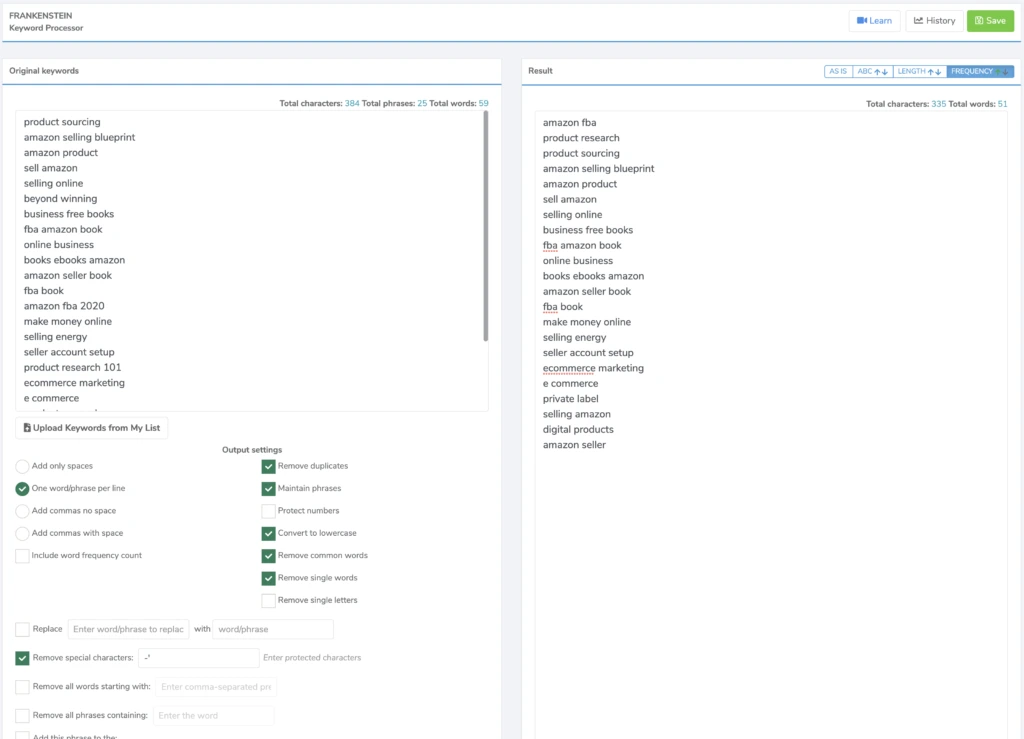The image size is (1024, 739).
Task: Enable Include word frequency count
Action: click(x=22, y=556)
